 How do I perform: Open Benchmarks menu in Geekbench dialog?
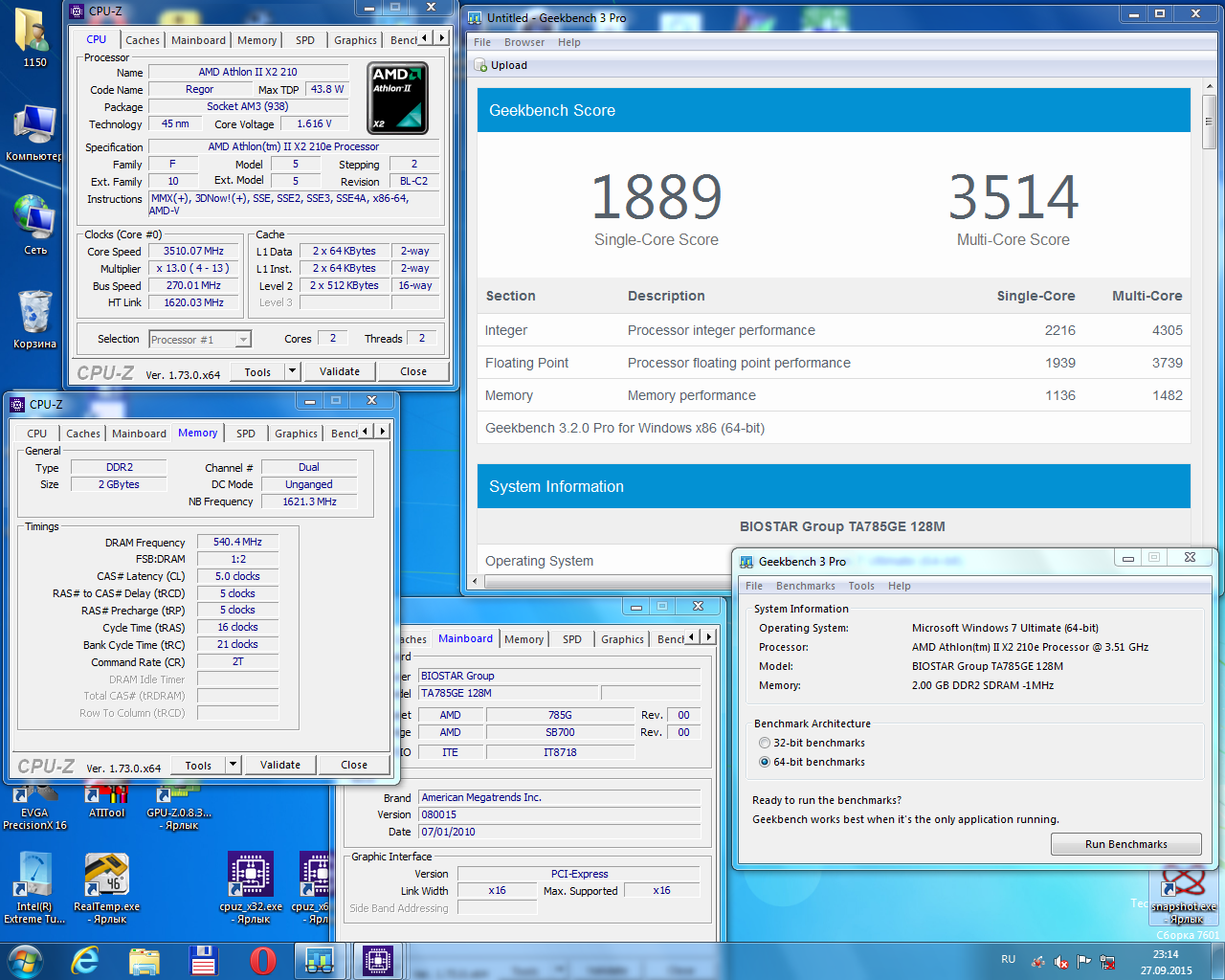click(x=806, y=586)
